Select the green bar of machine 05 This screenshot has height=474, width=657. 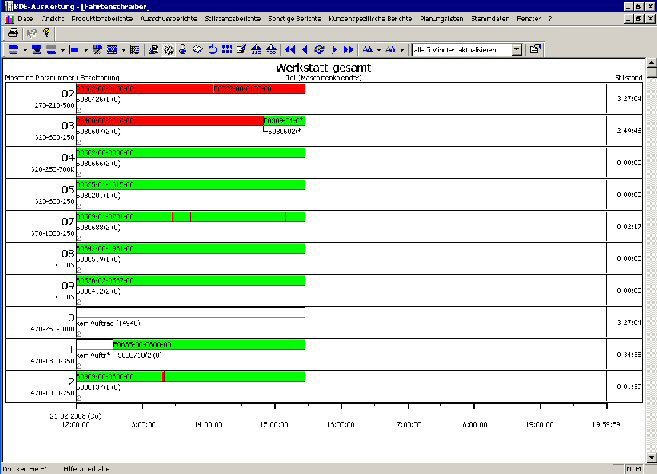(191, 185)
